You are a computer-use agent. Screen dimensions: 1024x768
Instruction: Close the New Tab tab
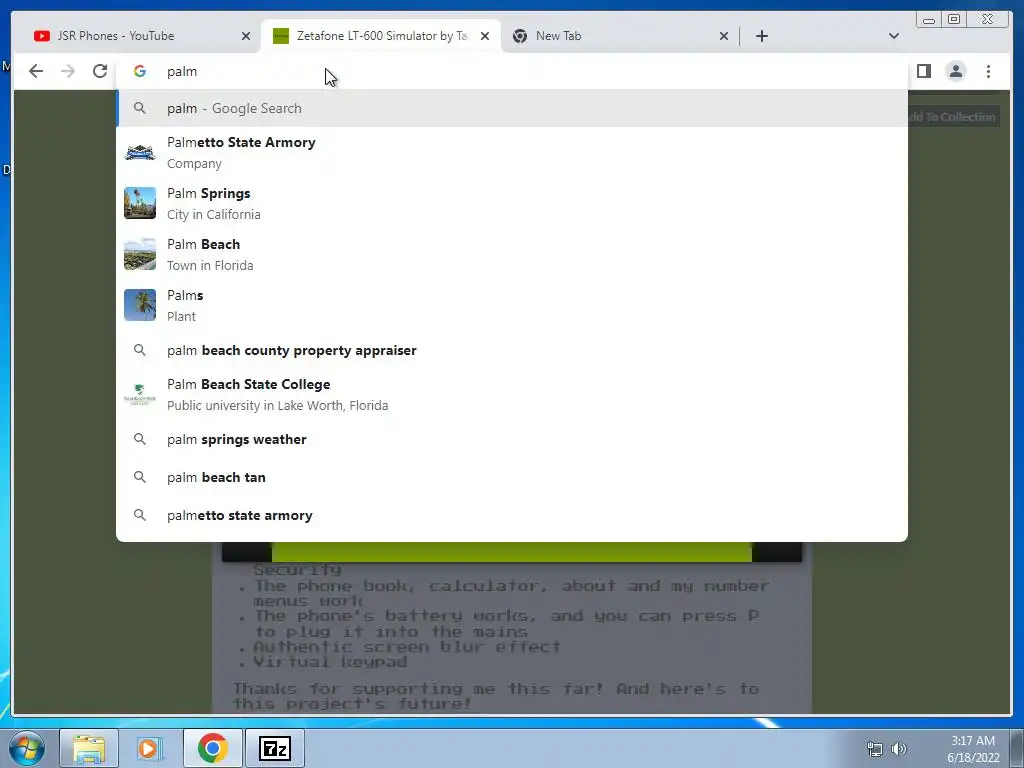point(724,36)
